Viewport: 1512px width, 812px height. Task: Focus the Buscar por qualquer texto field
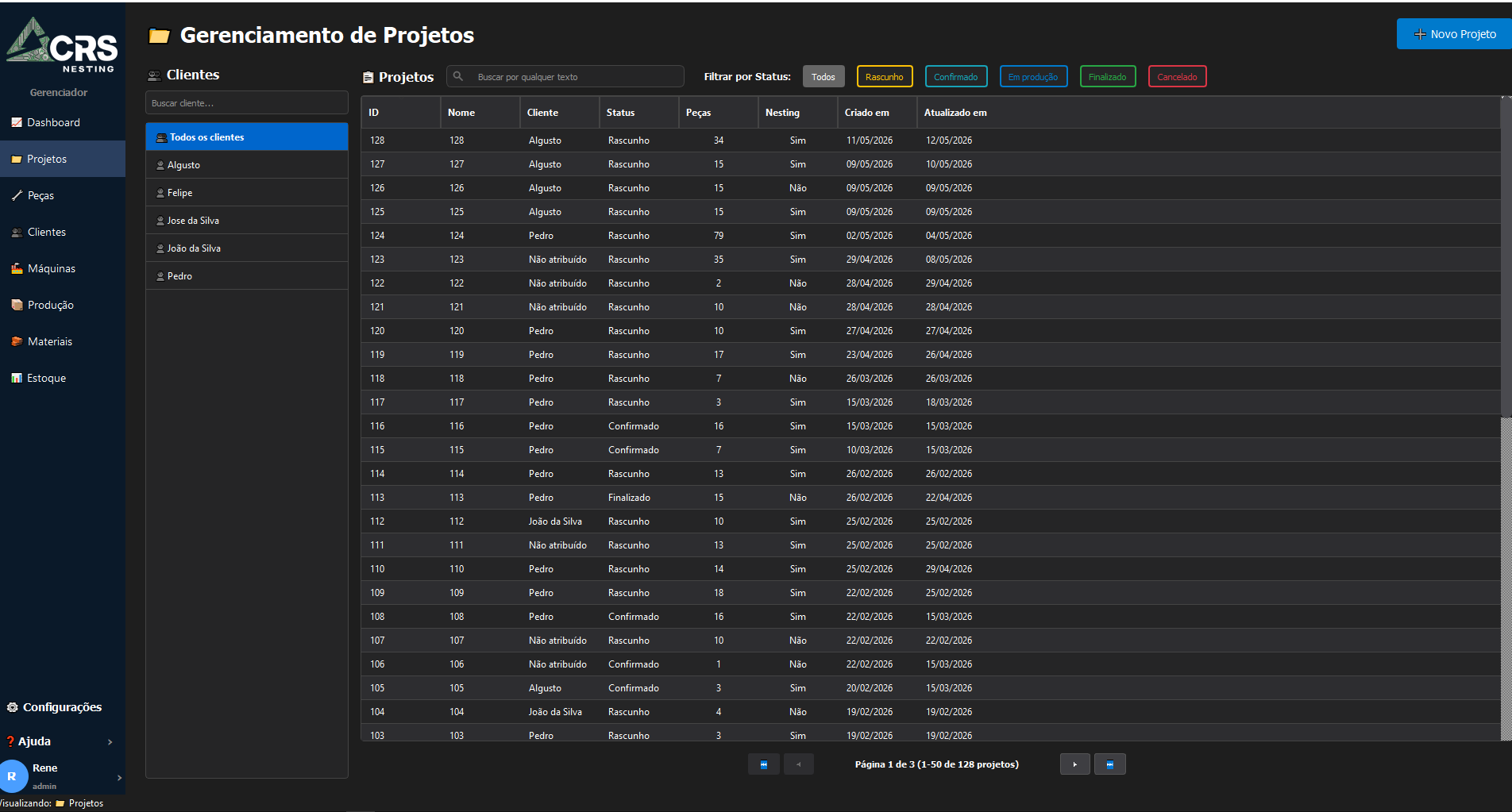tap(565, 77)
